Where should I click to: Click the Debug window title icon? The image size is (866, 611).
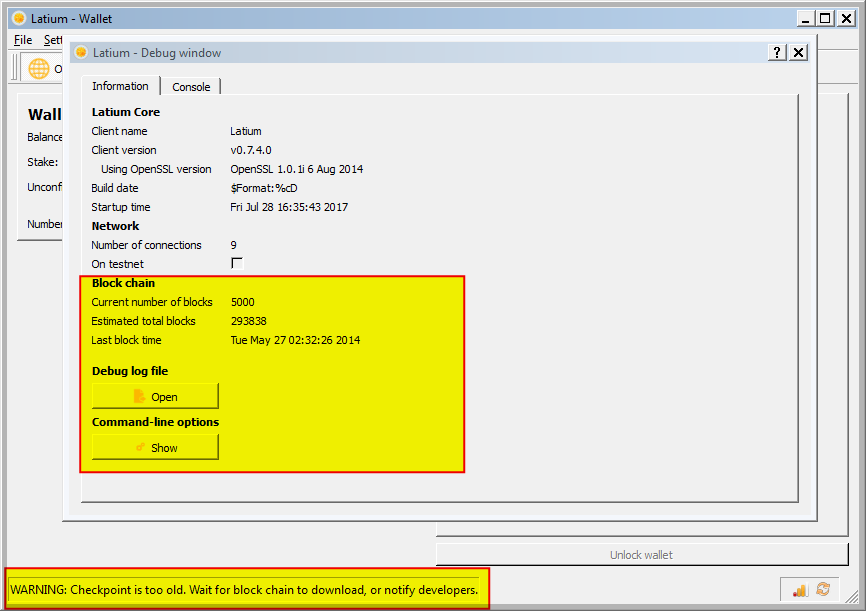(81, 52)
